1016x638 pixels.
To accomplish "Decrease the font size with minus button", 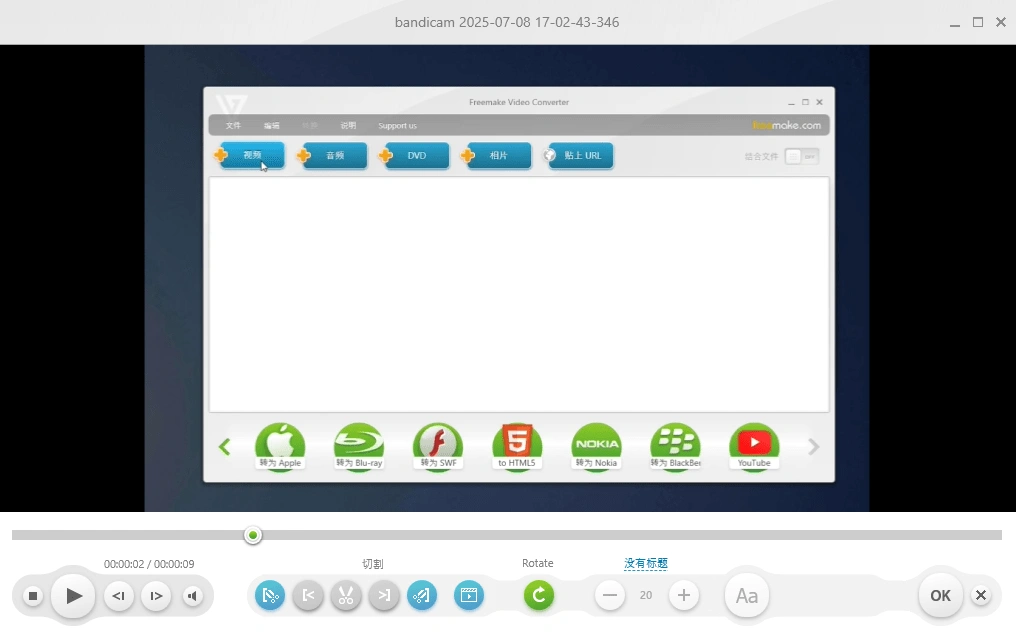I will tap(609, 596).
